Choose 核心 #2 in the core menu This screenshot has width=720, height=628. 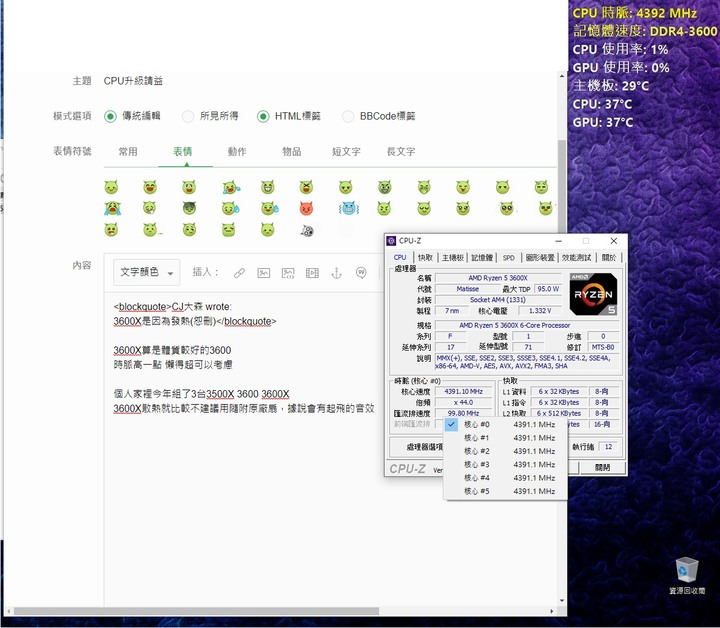coord(505,451)
